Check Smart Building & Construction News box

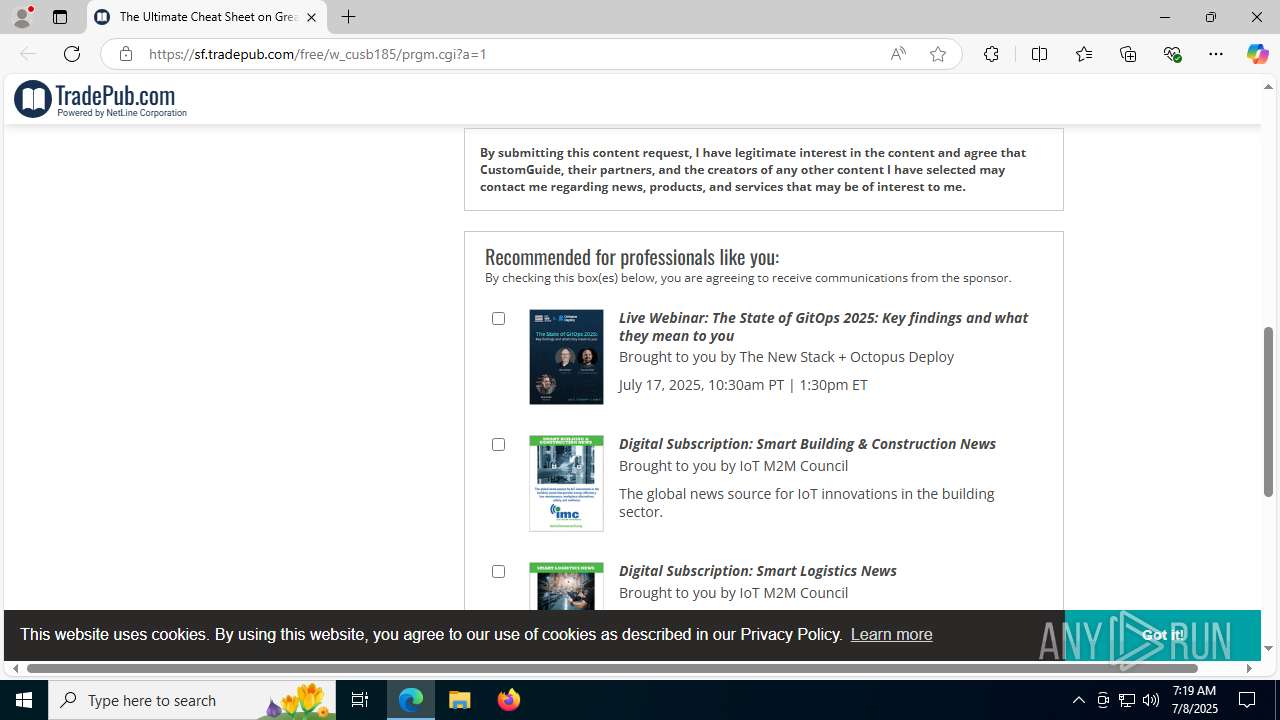(498, 444)
